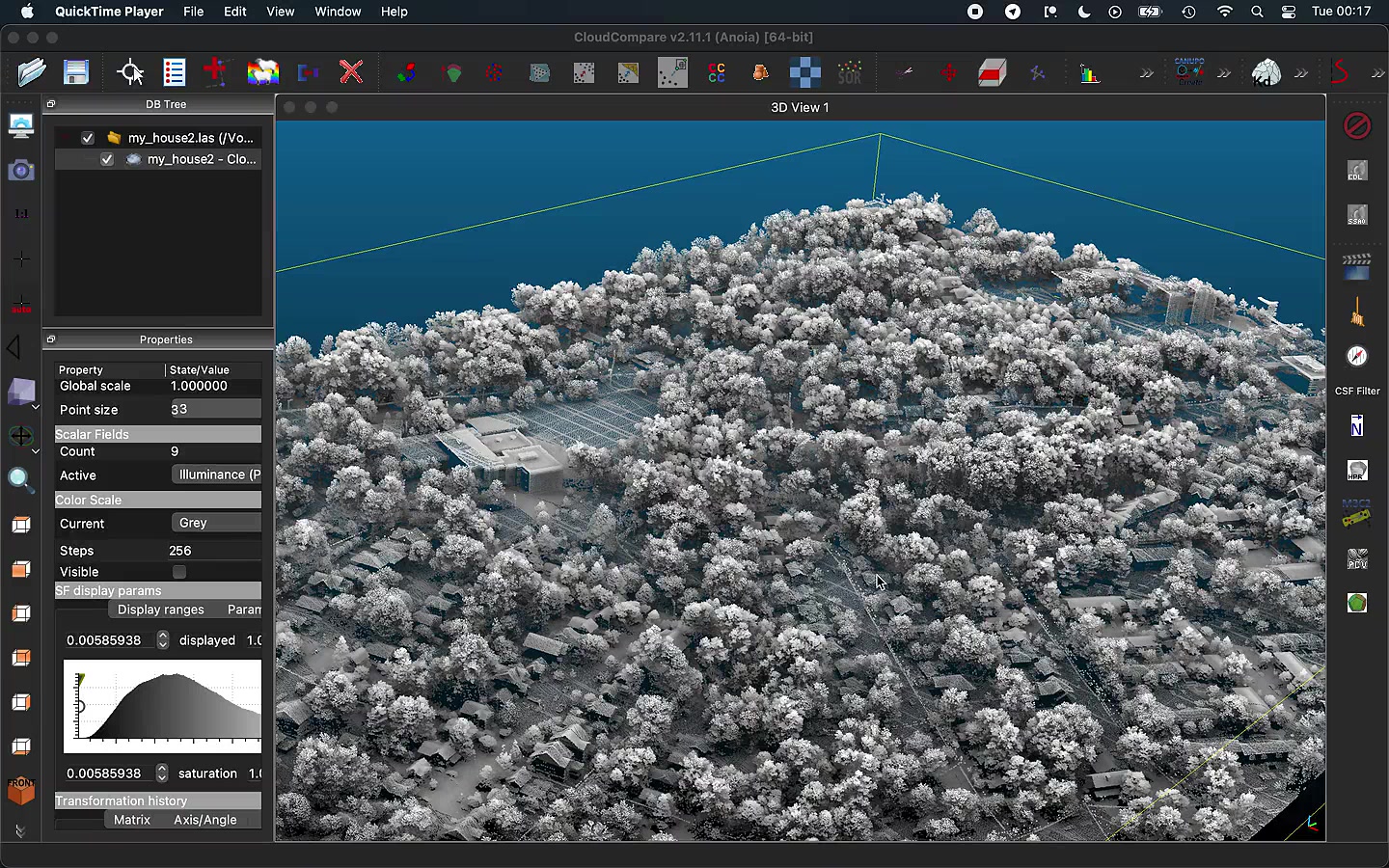
Task: Click the red X Delete icon
Action: [351, 72]
